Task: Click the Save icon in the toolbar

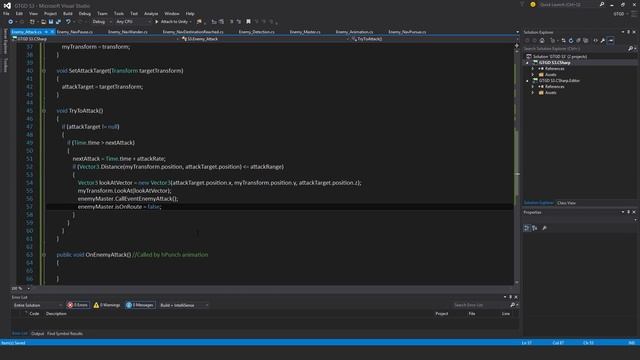Action: (x=51, y=22)
